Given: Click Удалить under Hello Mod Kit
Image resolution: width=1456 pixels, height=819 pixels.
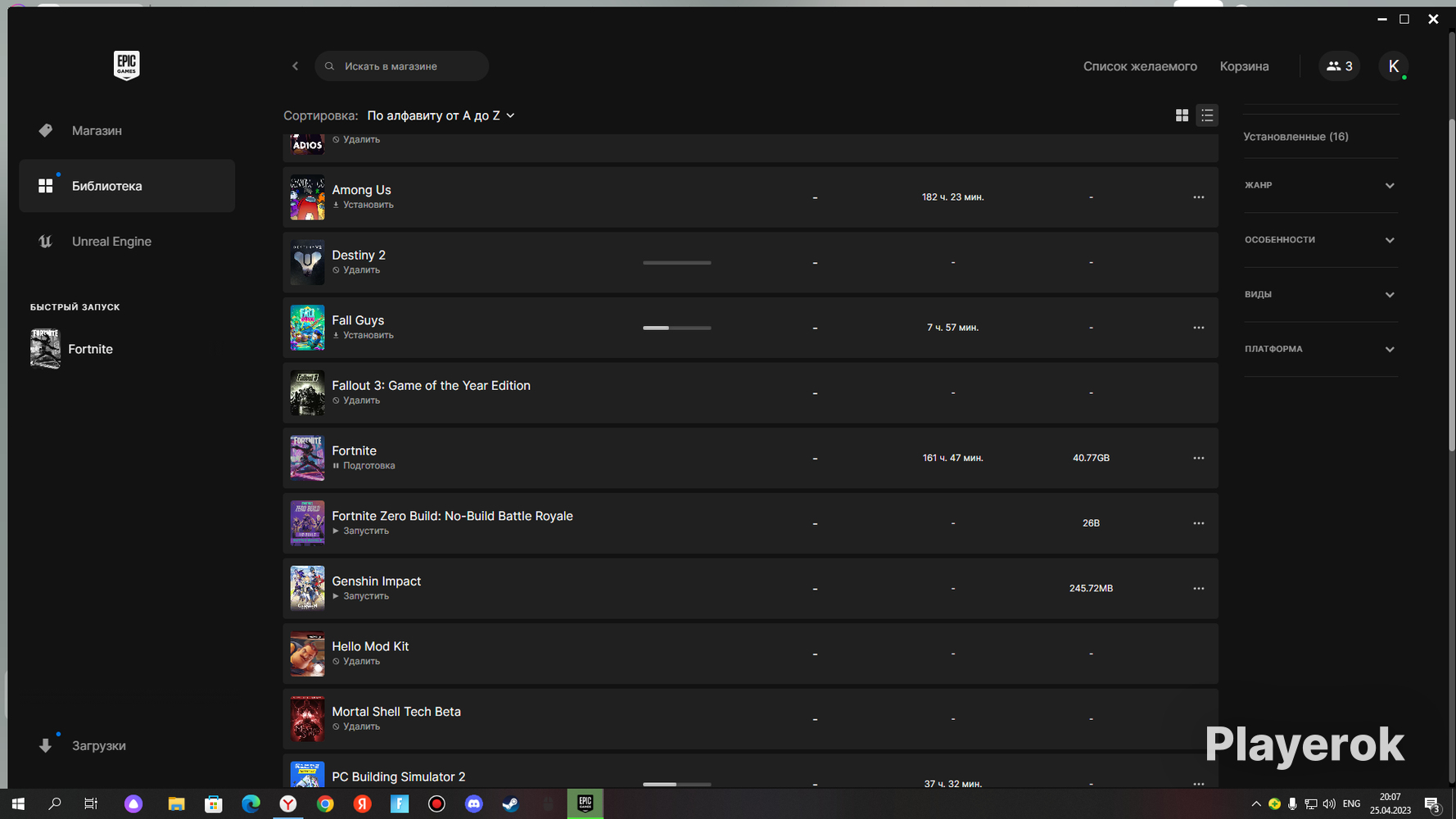Looking at the screenshot, I should (356, 661).
